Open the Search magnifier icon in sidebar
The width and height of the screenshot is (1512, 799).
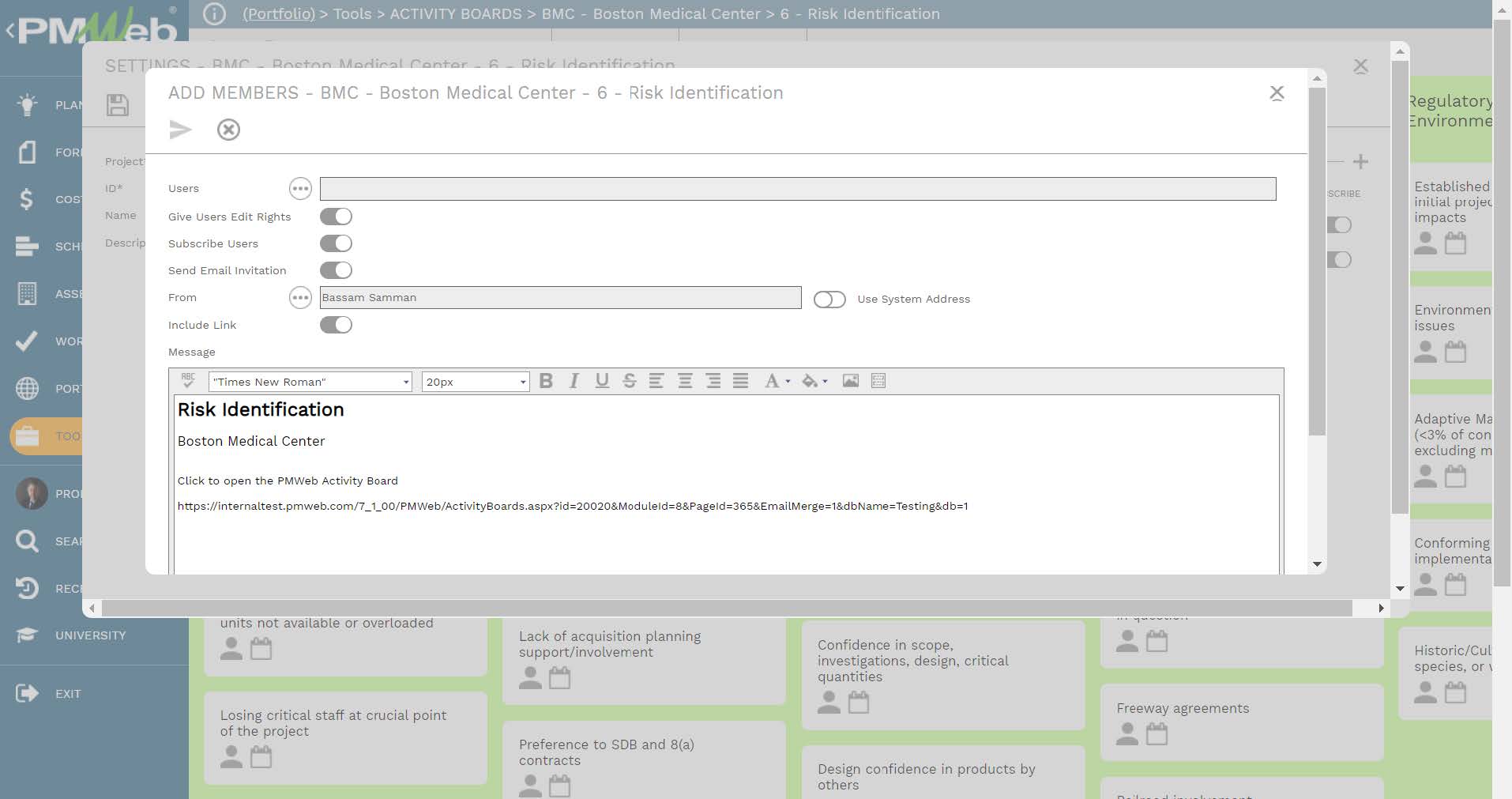click(x=27, y=541)
